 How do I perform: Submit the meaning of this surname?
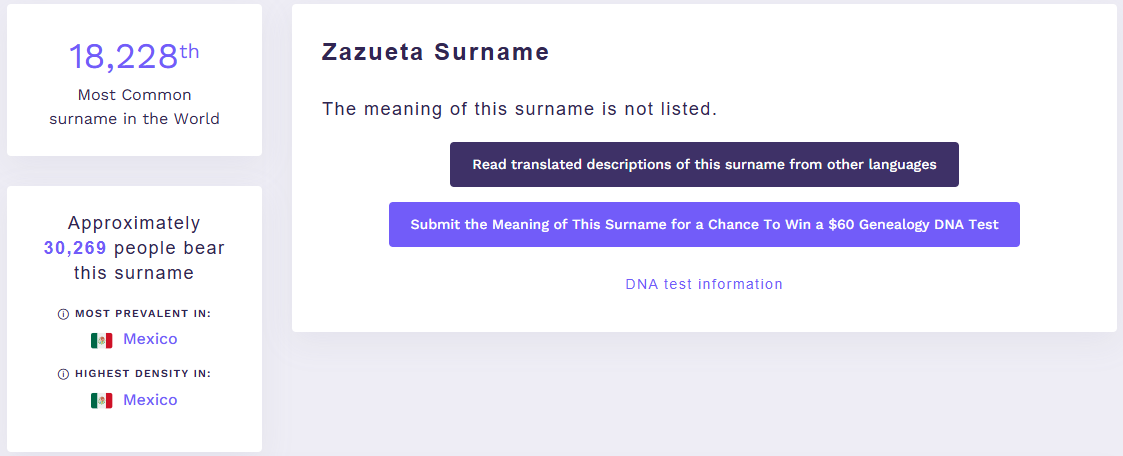(x=704, y=225)
